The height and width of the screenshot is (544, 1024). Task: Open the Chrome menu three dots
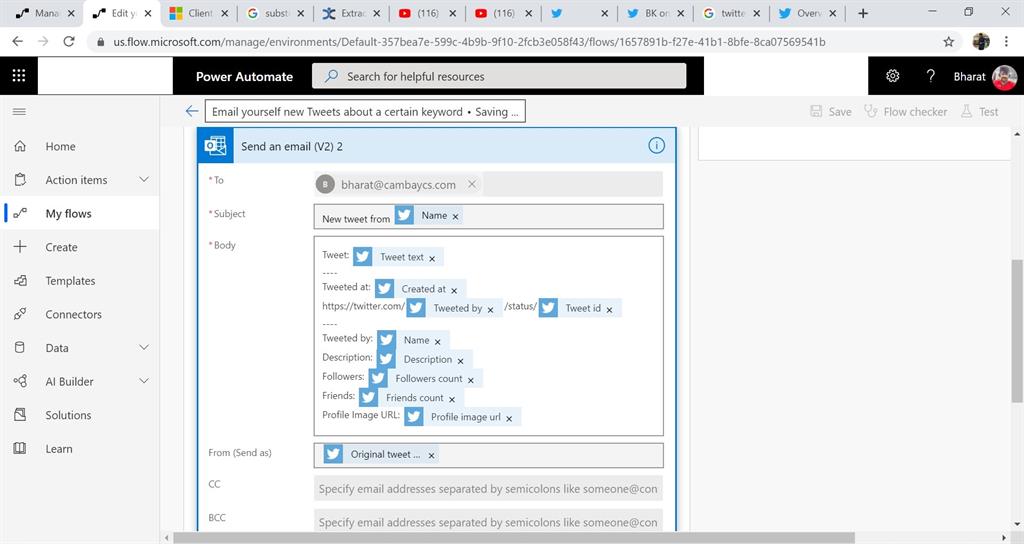1006,42
